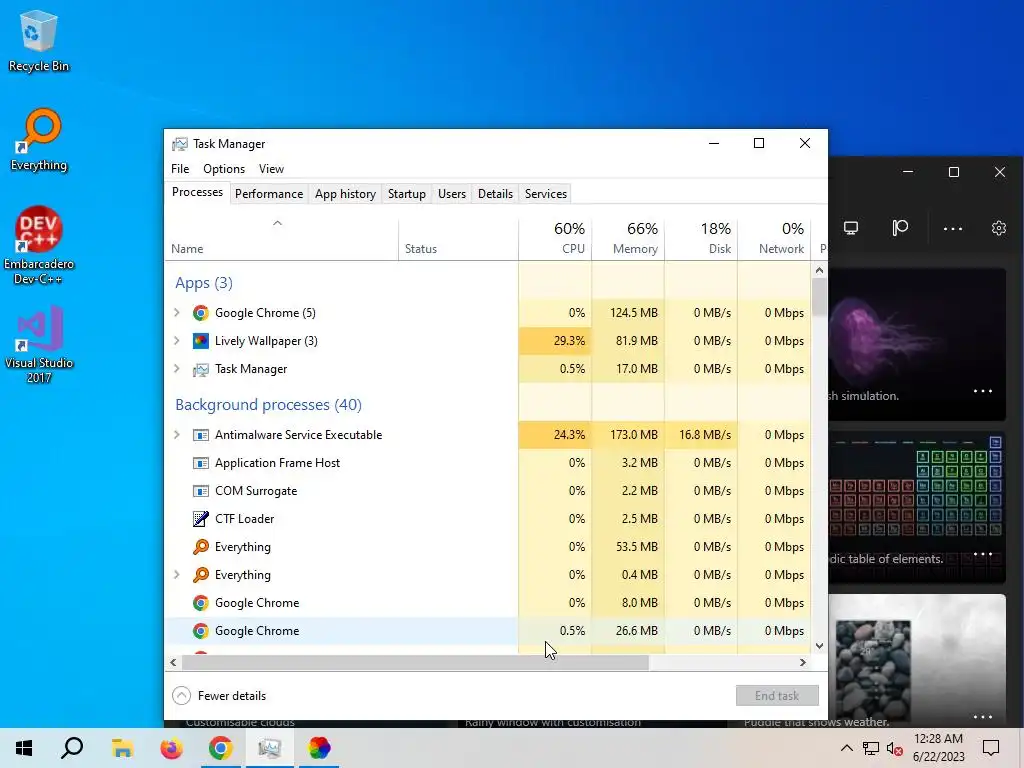Open File Explorer from the taskbar
The height and width of the screenshot is (768, 1024).
click(x=122, y=748)
